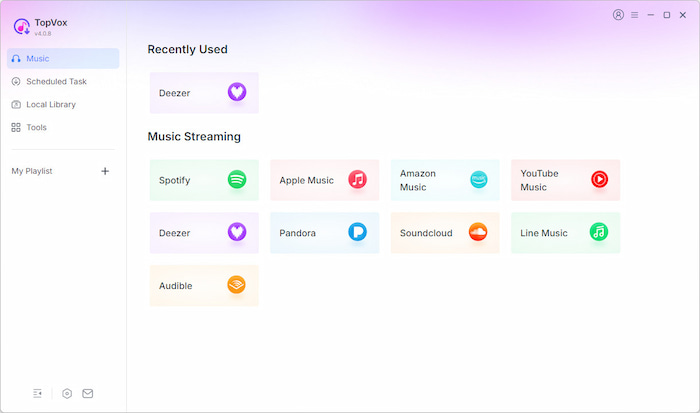Maximize the TopVox window
This screenshot has height=413, width=700.
667,15
